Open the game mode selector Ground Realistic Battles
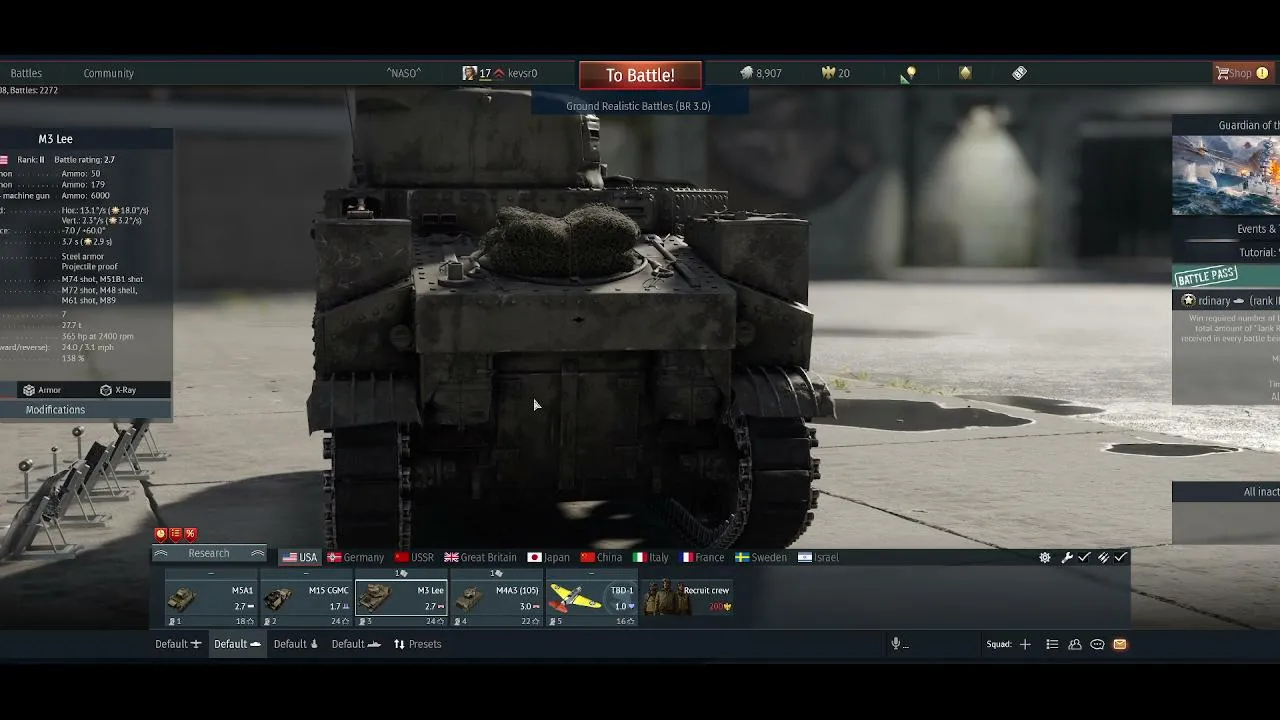The height and width of the screenshot is (720, 1280). (638, 106)
